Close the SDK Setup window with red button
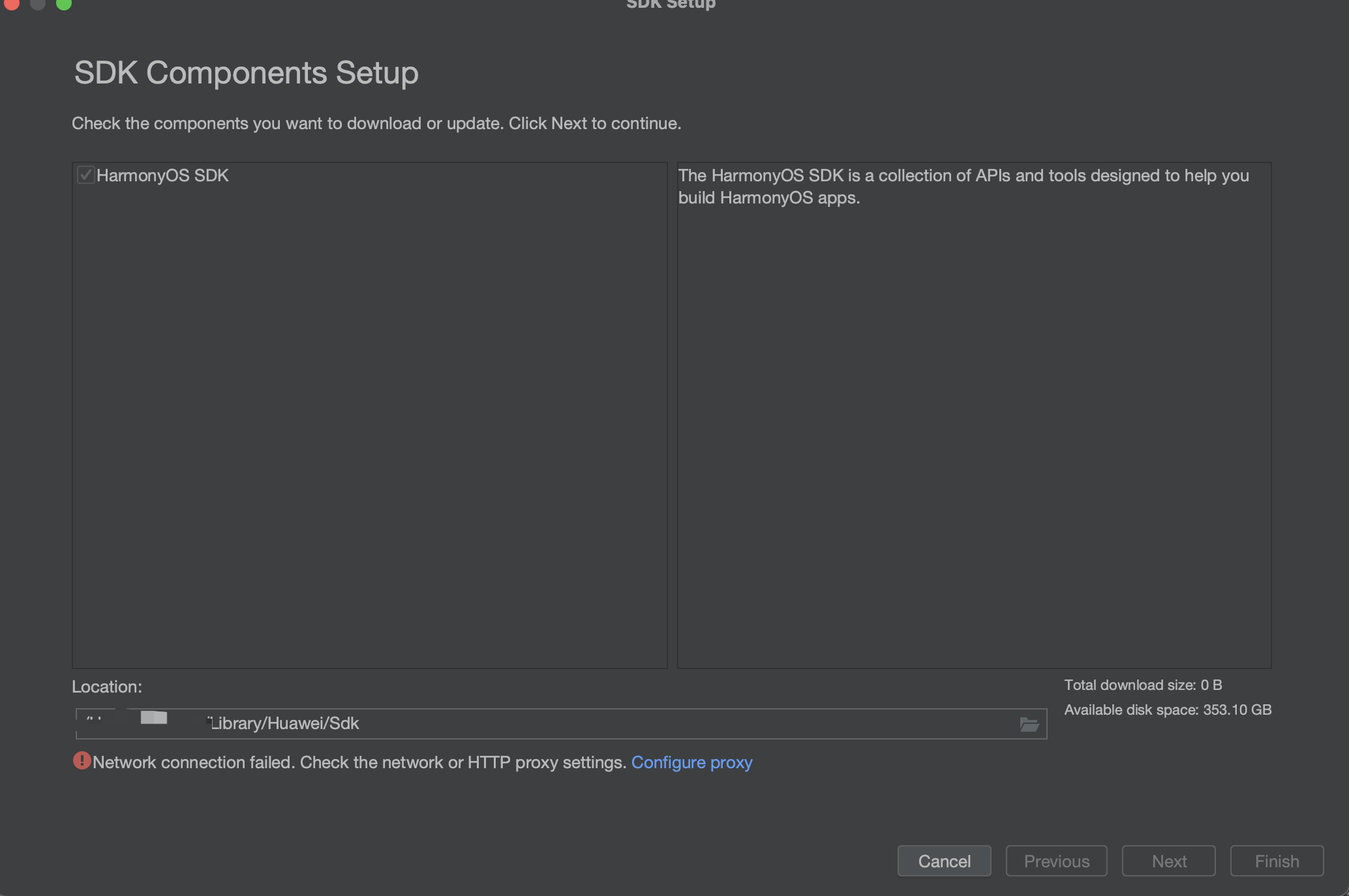The image size is (1349, 896). click(12, 3)
